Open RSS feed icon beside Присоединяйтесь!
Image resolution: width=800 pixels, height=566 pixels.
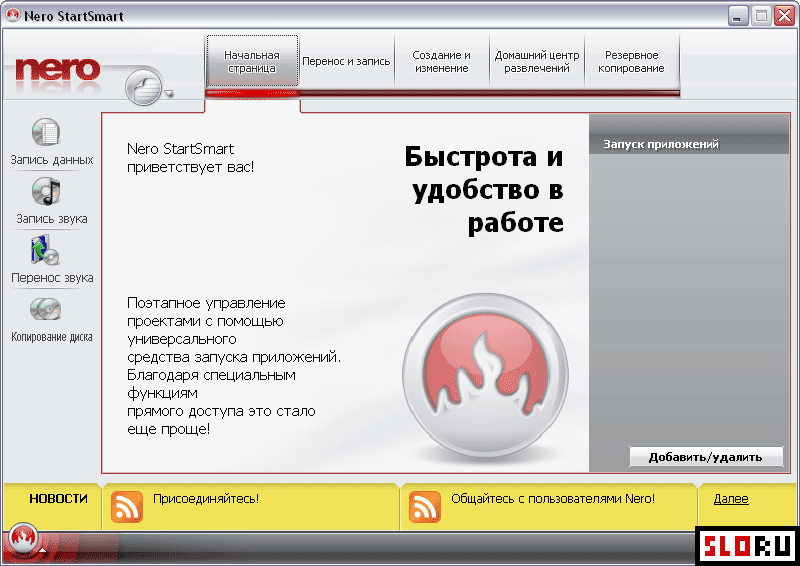127,507
